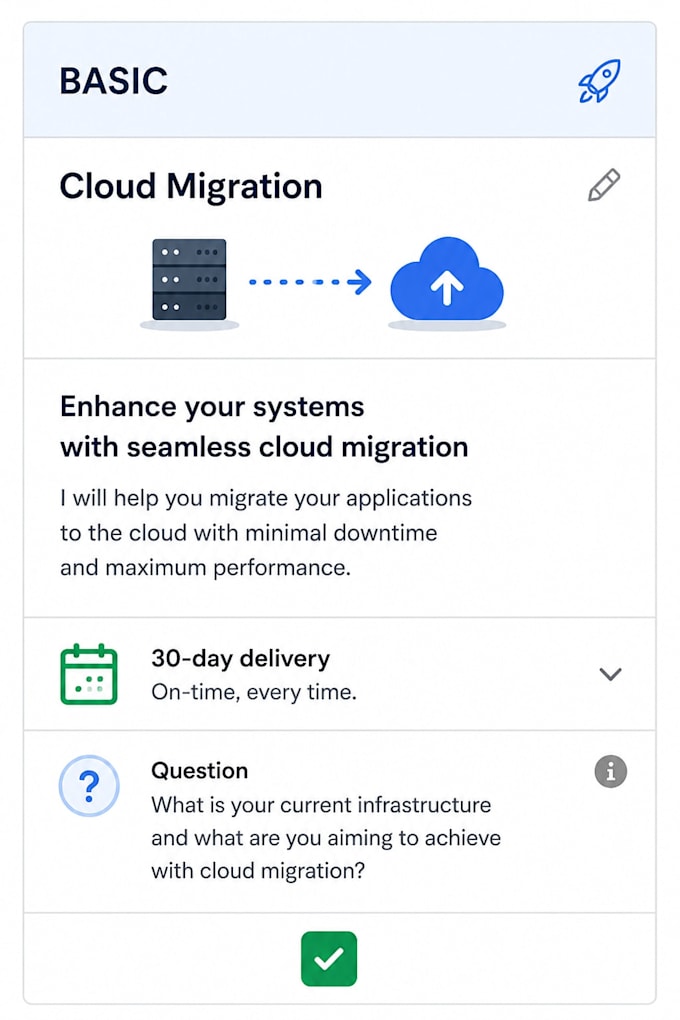The image size is (680, 1020).
Task: Click the '30-day delivery' label
Action: (241, 658)
